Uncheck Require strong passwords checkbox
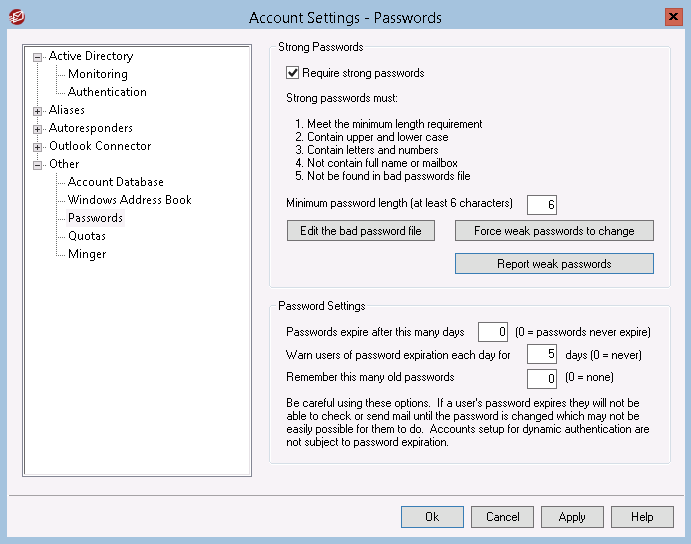 coord(293,73)
